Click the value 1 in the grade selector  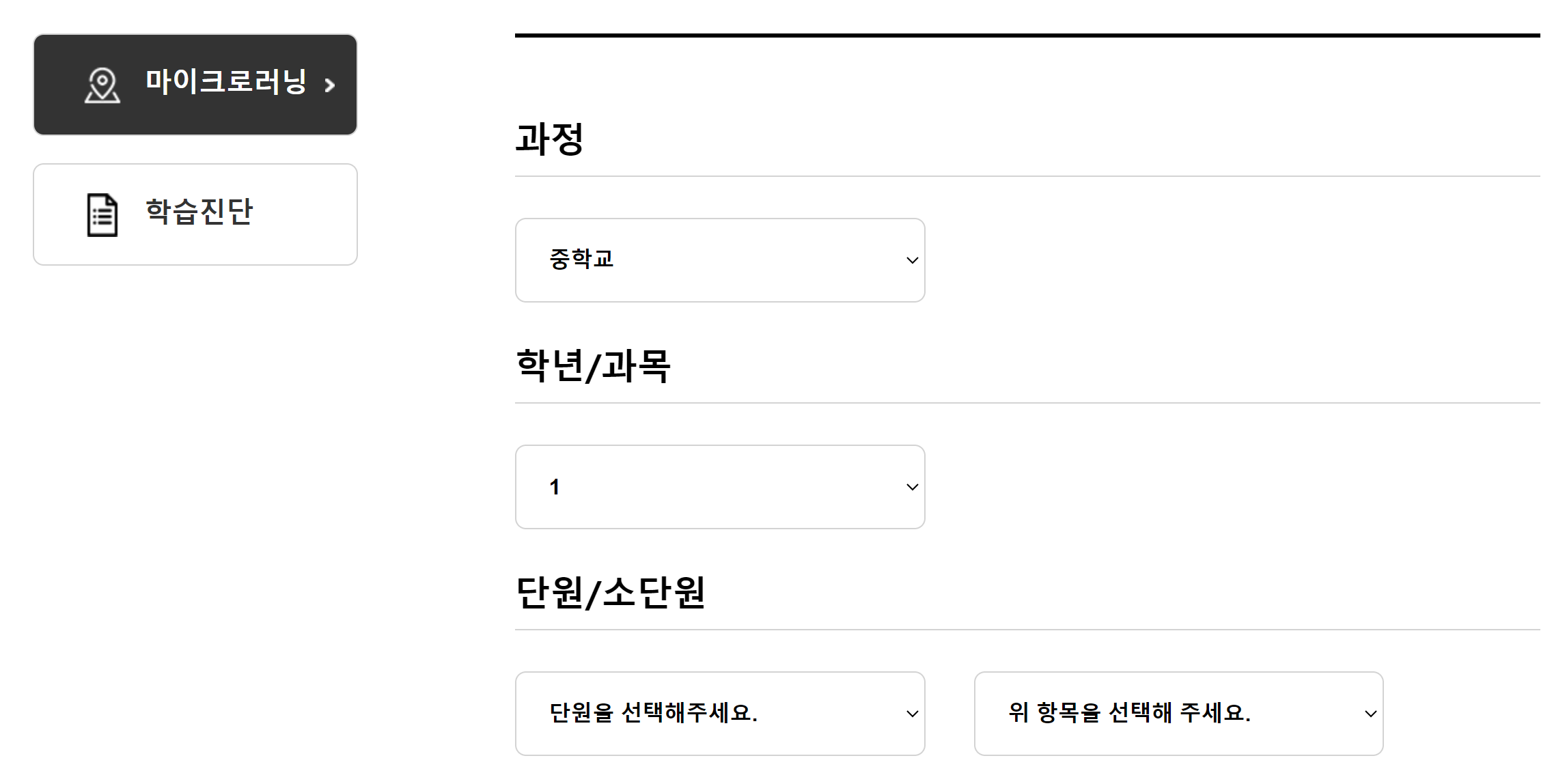555,487
